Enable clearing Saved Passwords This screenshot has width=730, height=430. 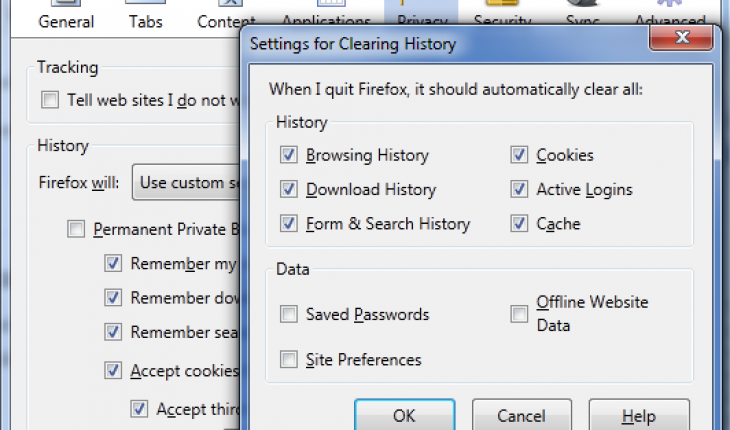[289, 314]
